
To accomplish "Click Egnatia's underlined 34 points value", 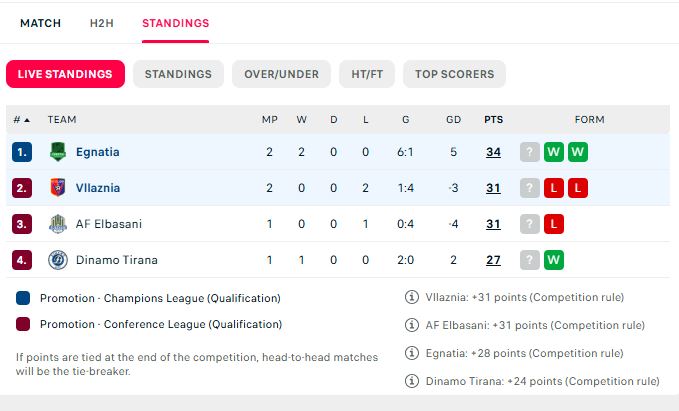I will pyautogui.click(x=493, y=152).
